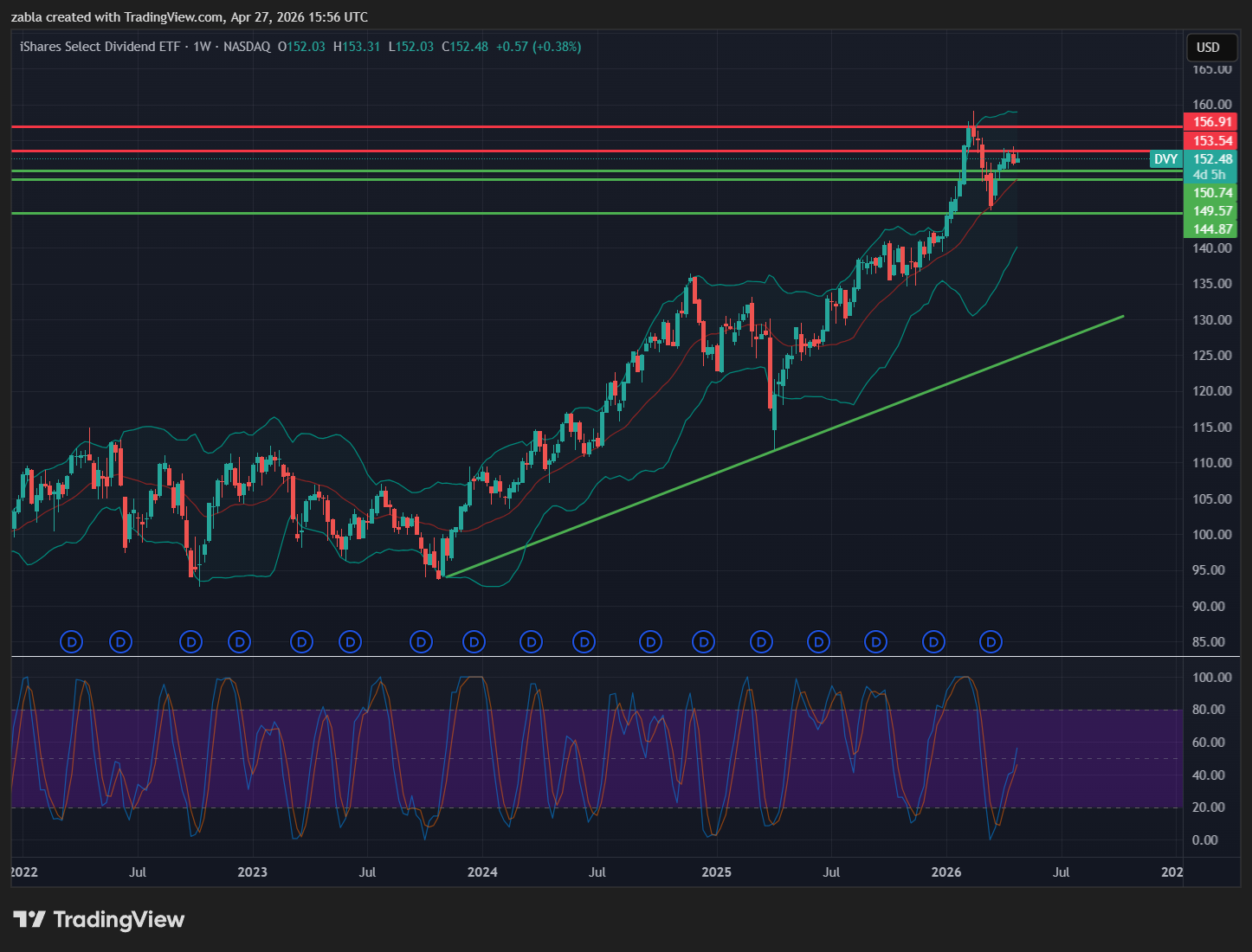Image resolution: width=1252 pixels, height=952 pixels.
Task: Click the TradingView logo at bottom left
Action: click(99, 919)
